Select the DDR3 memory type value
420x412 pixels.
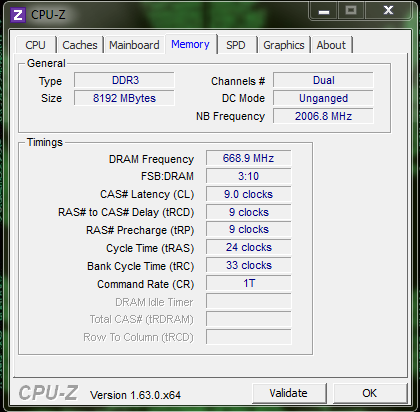click(124, 80)
